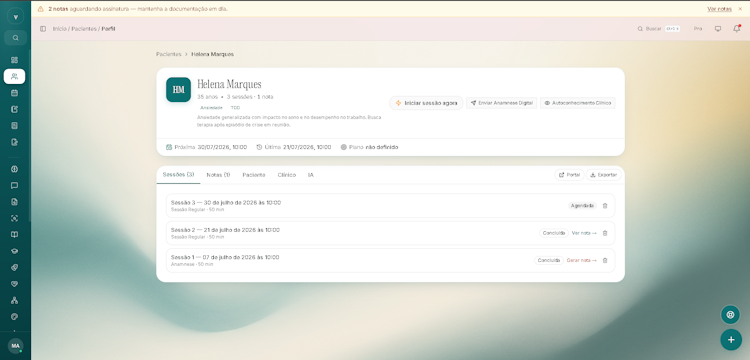Open the MA user avatar menu
The width and height of the screenshot is (750, 360).
(15, 346)
